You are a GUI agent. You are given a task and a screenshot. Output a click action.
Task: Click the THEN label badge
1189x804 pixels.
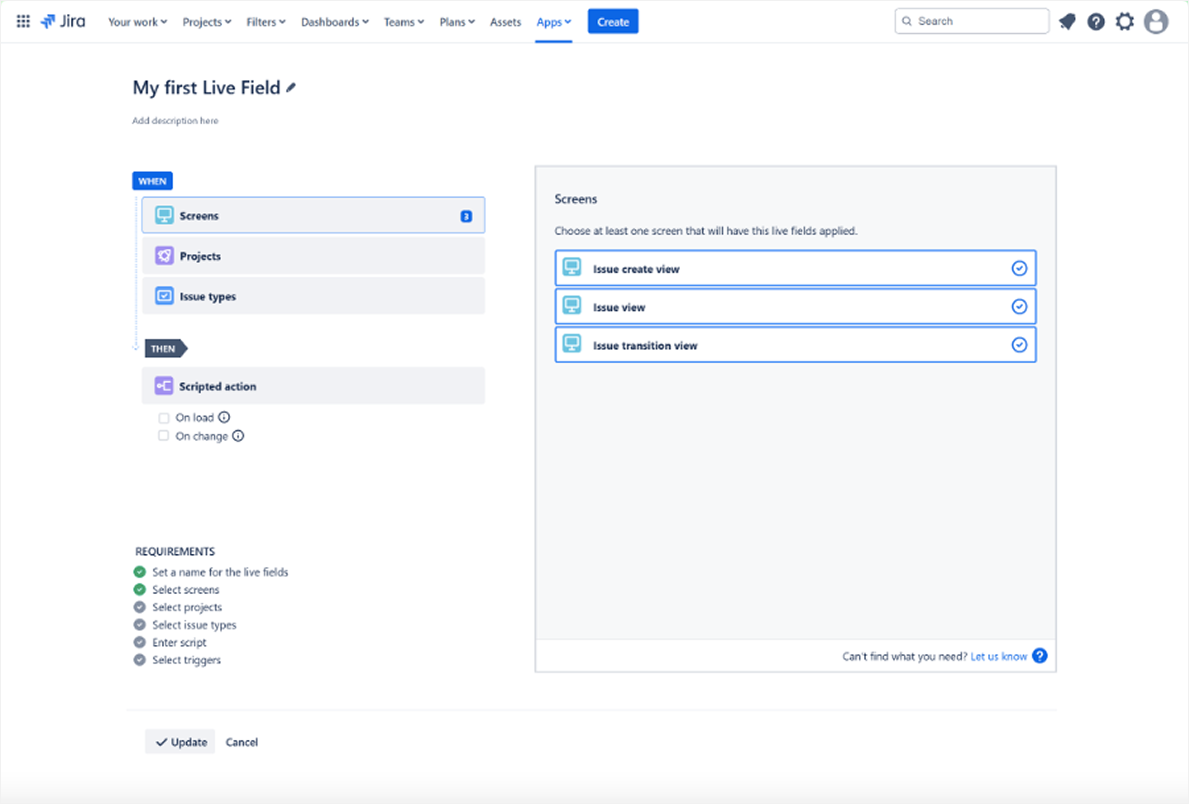(165, 349)
